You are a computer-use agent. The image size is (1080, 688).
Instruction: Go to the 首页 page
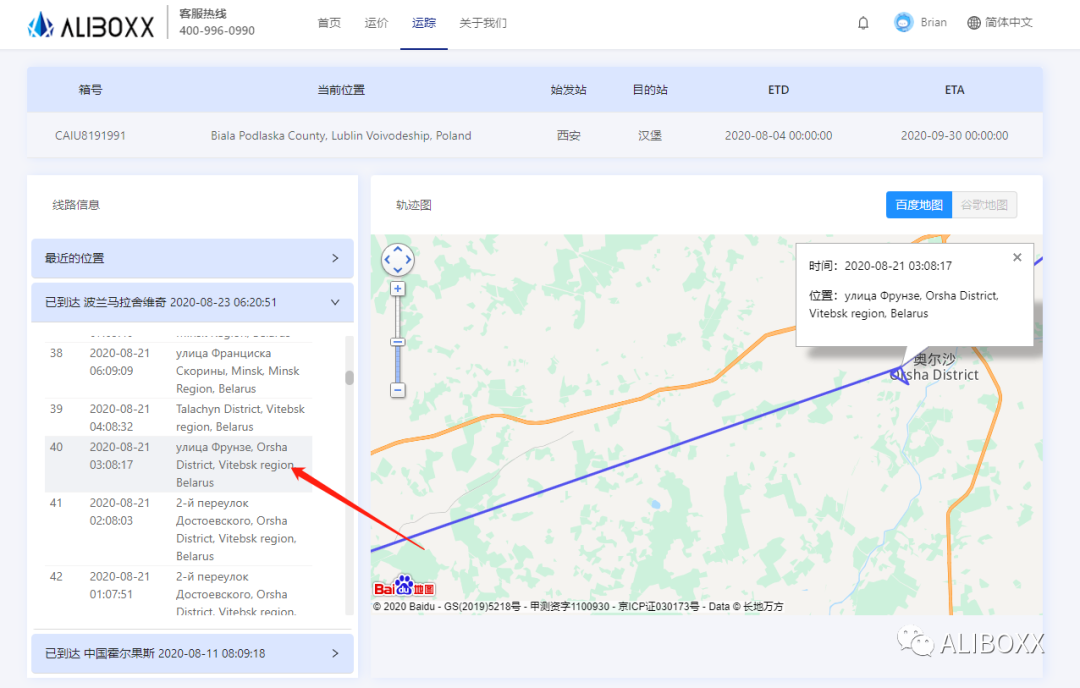click(x=329, y=23)
